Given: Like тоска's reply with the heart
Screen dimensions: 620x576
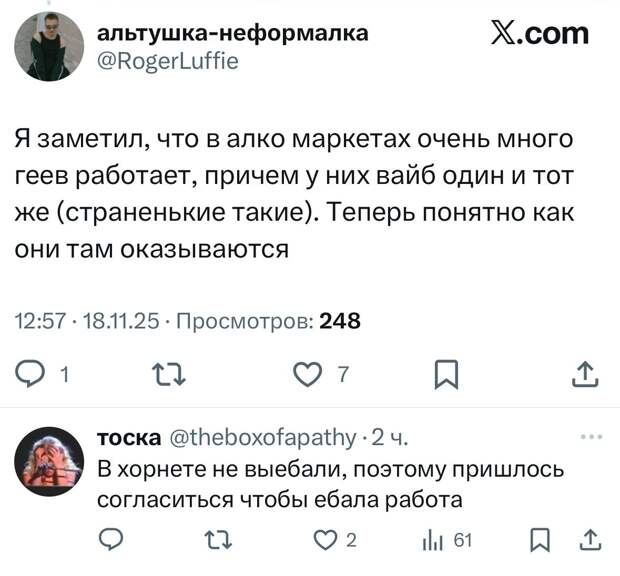Looking at the screenshot, I should (324, 541).
